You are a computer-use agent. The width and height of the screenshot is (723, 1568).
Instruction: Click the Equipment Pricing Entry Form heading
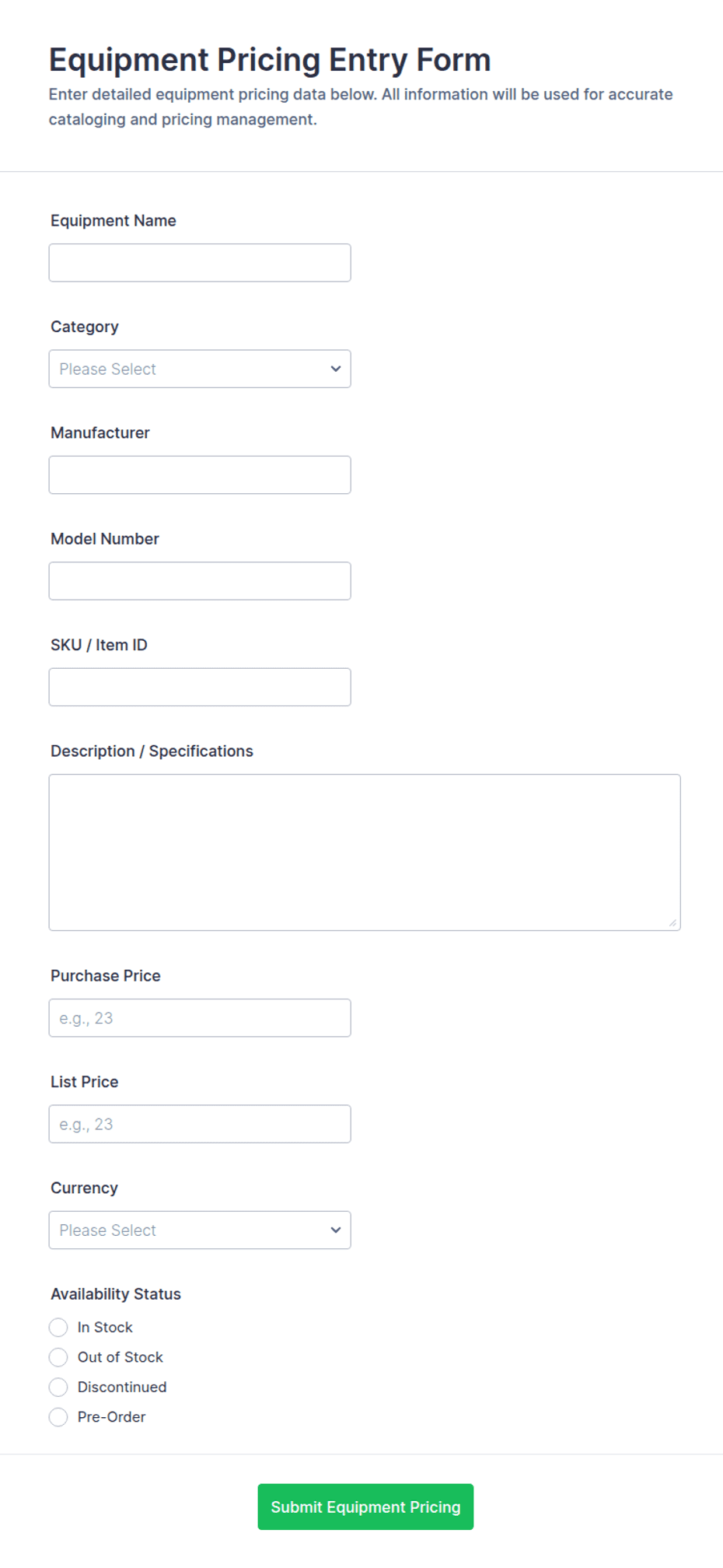pos(270,60)
